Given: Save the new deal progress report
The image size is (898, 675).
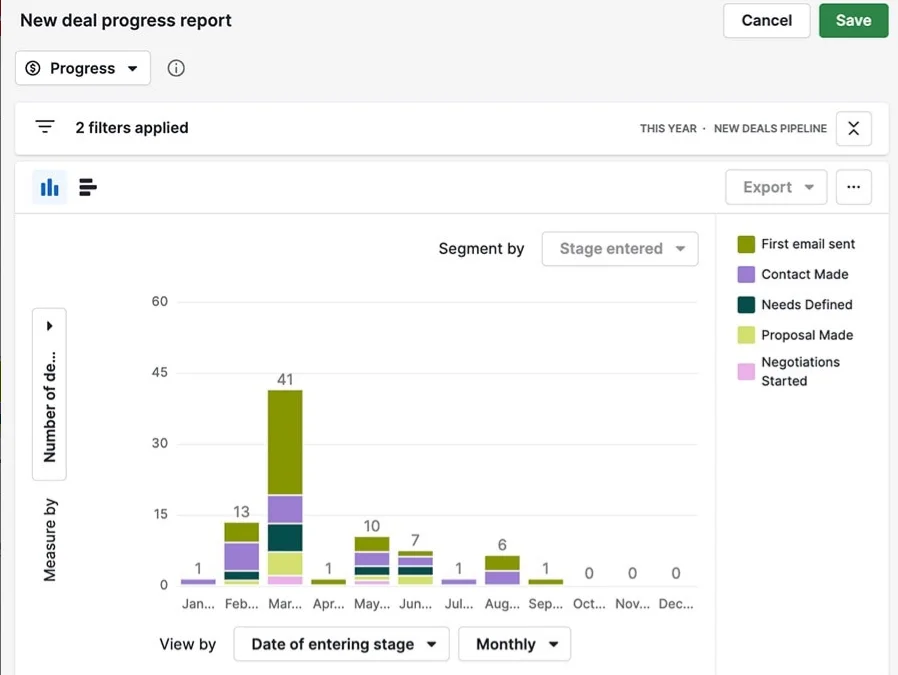Looking at the screenshot, I should (x=853, y=20).
